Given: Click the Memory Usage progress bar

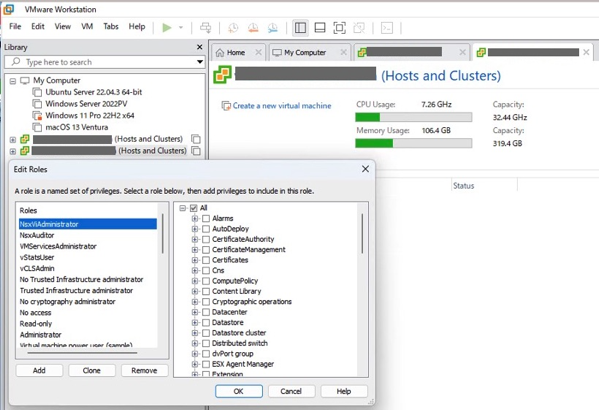Looking at the screenshot, I should click(414, 143).
